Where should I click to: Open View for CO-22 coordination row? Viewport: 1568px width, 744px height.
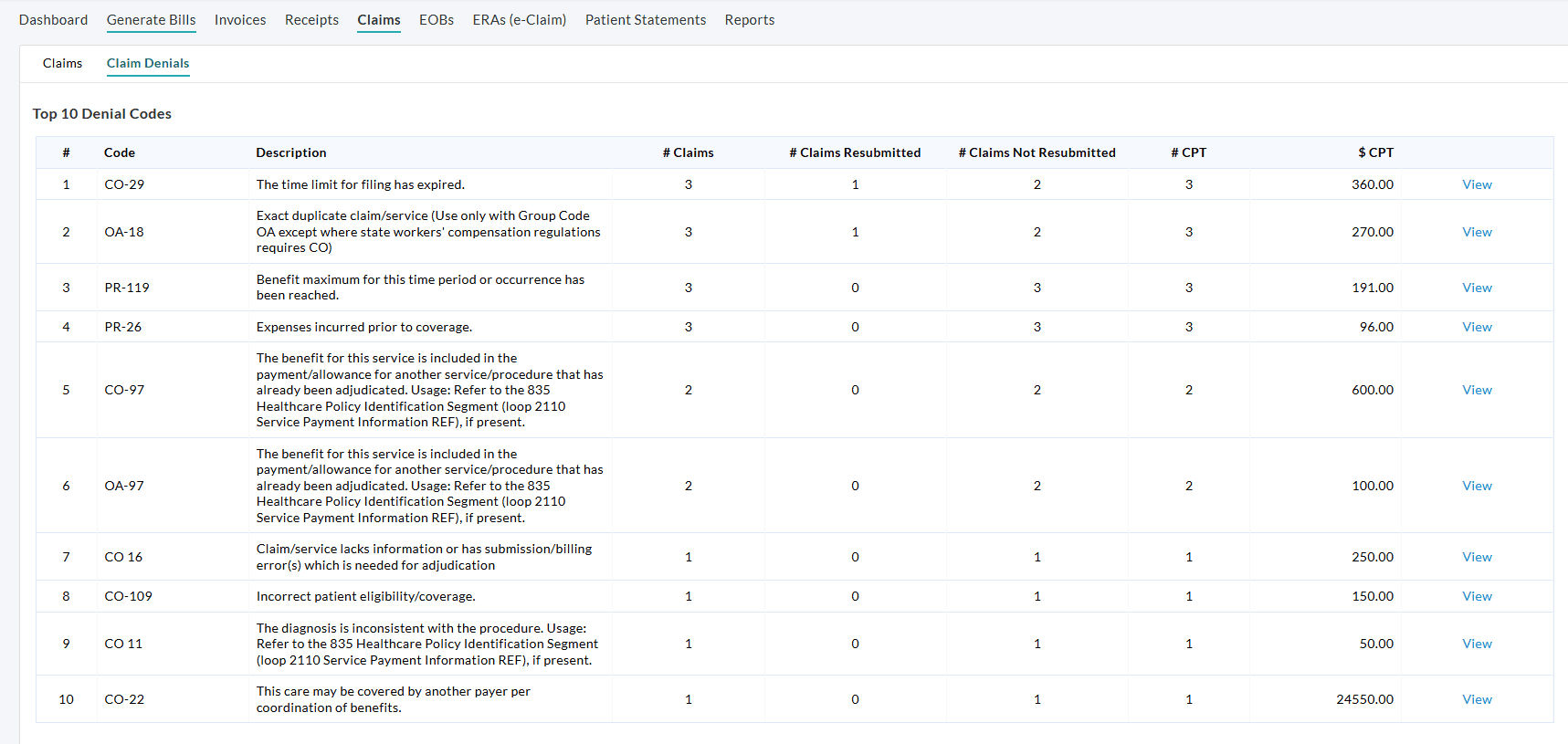point(1476,699)
